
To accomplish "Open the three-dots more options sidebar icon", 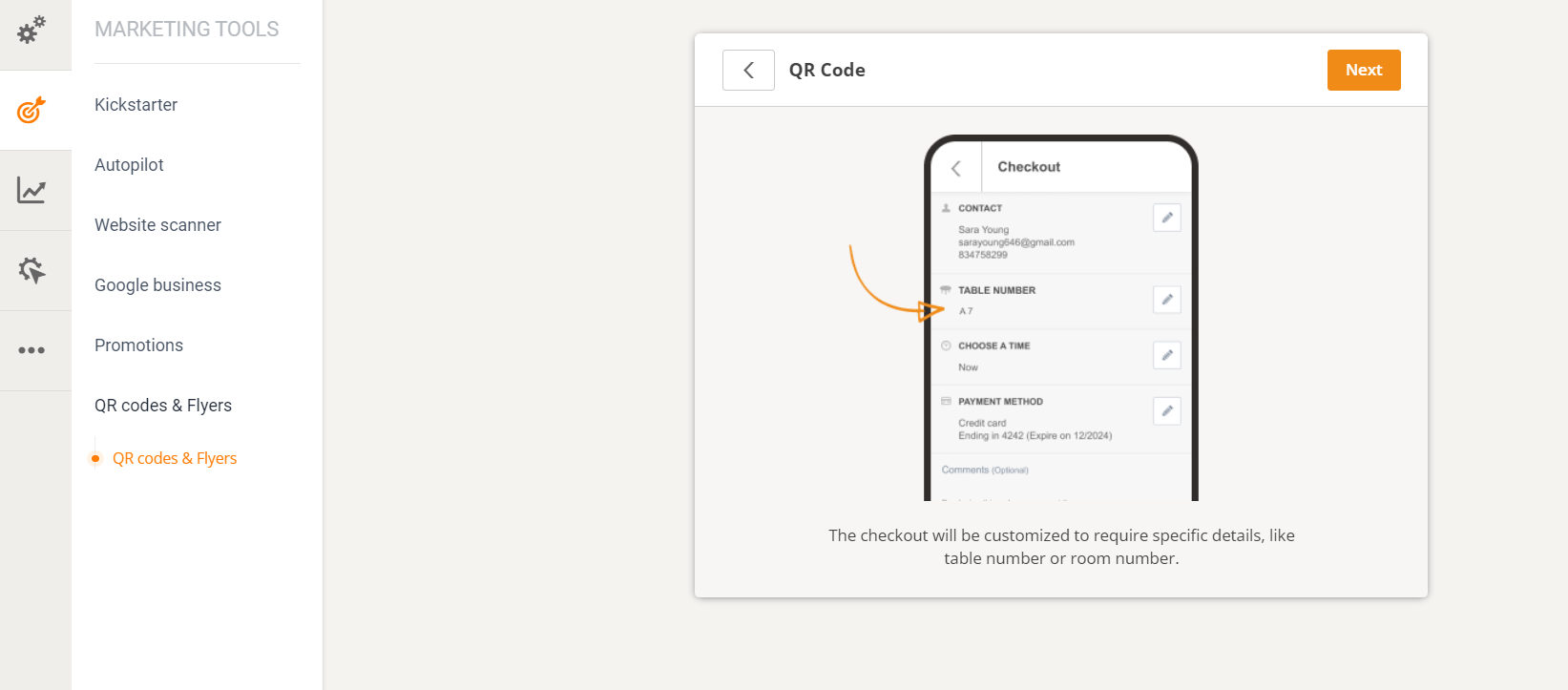I will (x=31, y=350).
